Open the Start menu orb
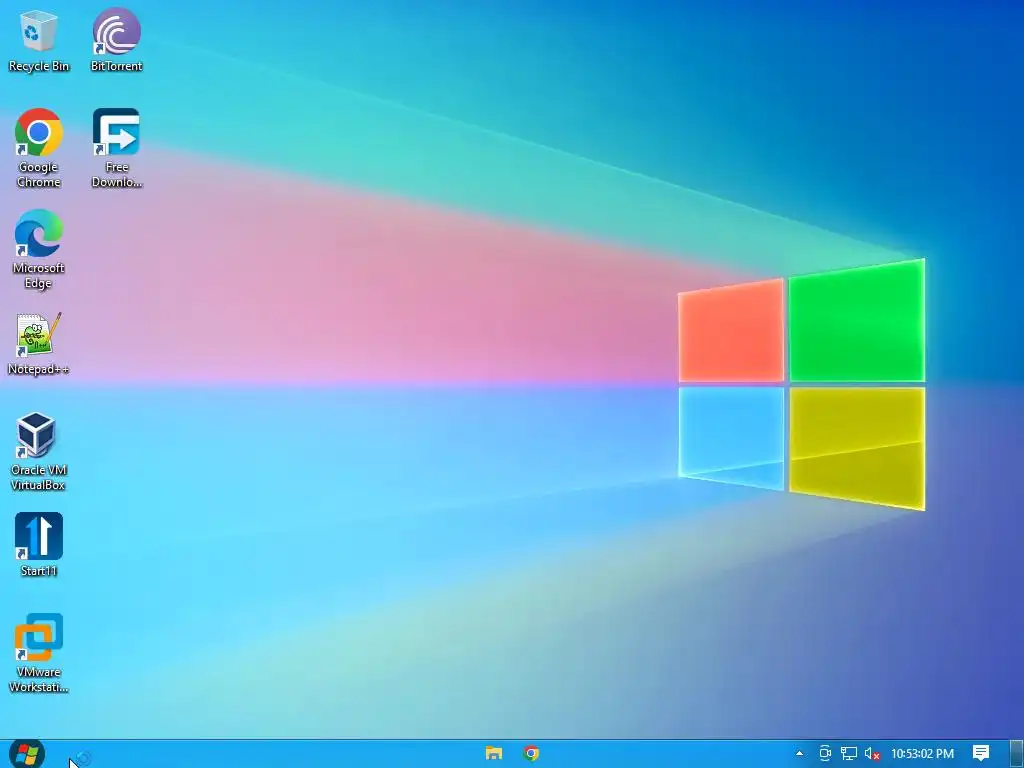This screenshot has width=1024, height=768. (x=27, y=754)
